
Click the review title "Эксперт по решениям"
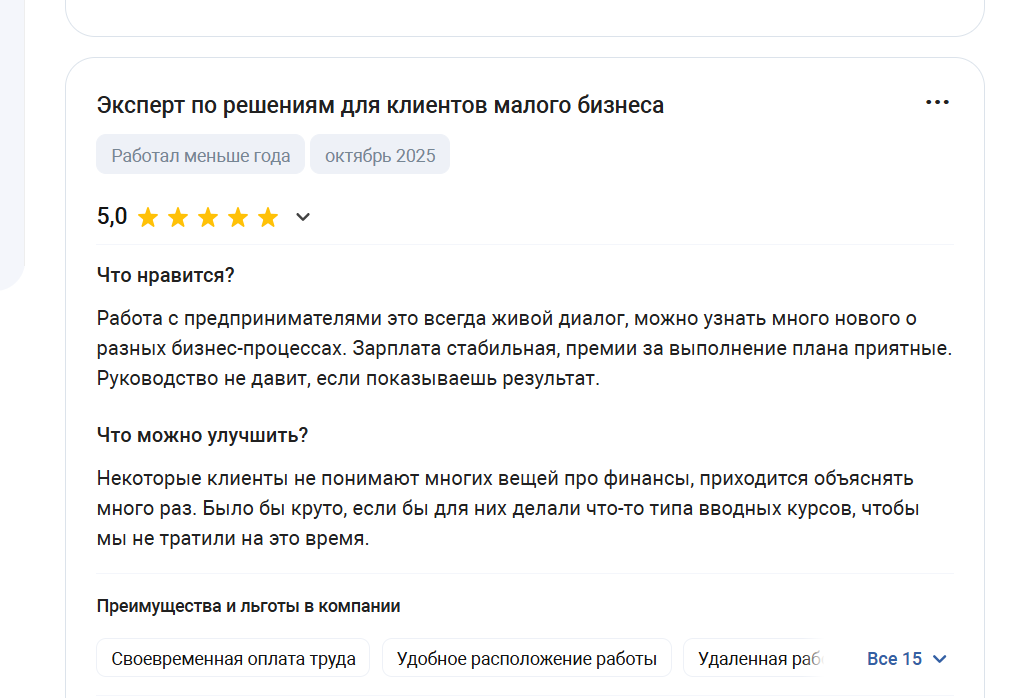pyautogui.click(x=380, y=105)
